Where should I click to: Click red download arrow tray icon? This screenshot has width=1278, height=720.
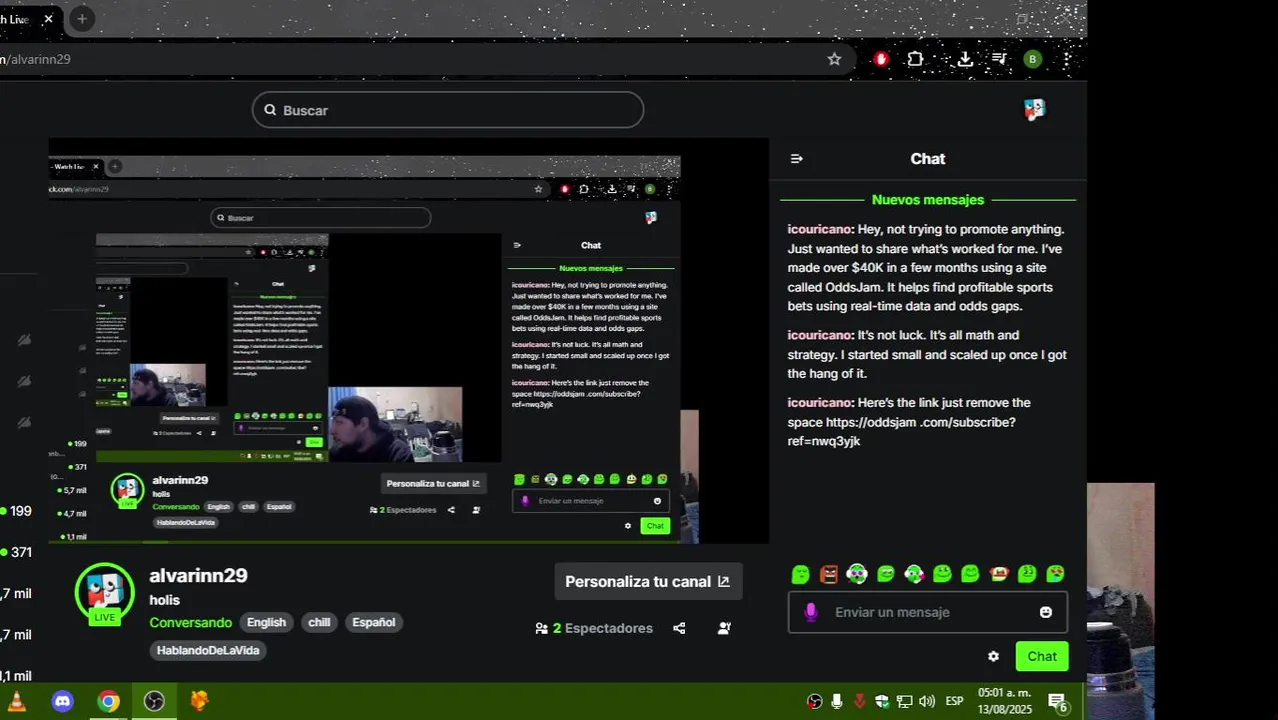859,702
